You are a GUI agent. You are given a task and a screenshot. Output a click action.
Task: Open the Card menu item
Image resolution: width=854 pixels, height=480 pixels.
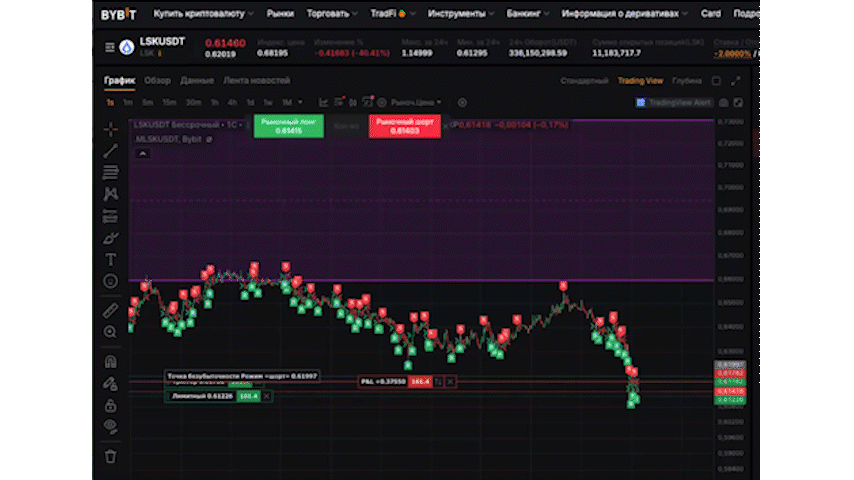(711, 14)
